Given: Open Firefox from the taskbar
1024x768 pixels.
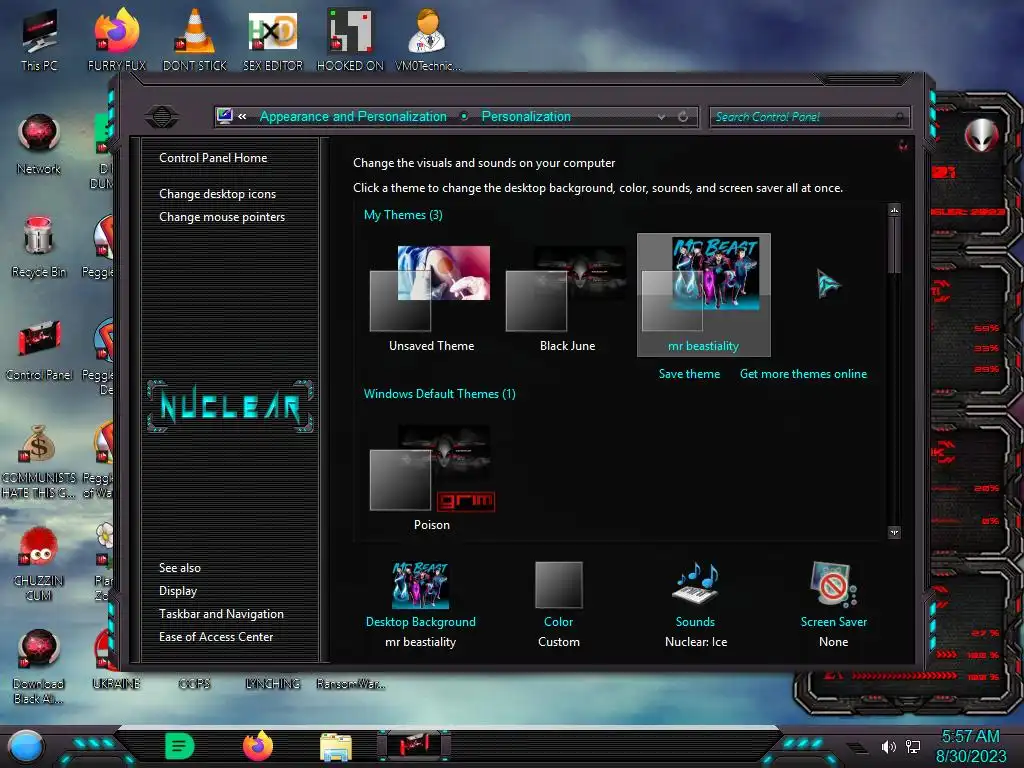Looking at the screenshot, I should tap(258, 746).
